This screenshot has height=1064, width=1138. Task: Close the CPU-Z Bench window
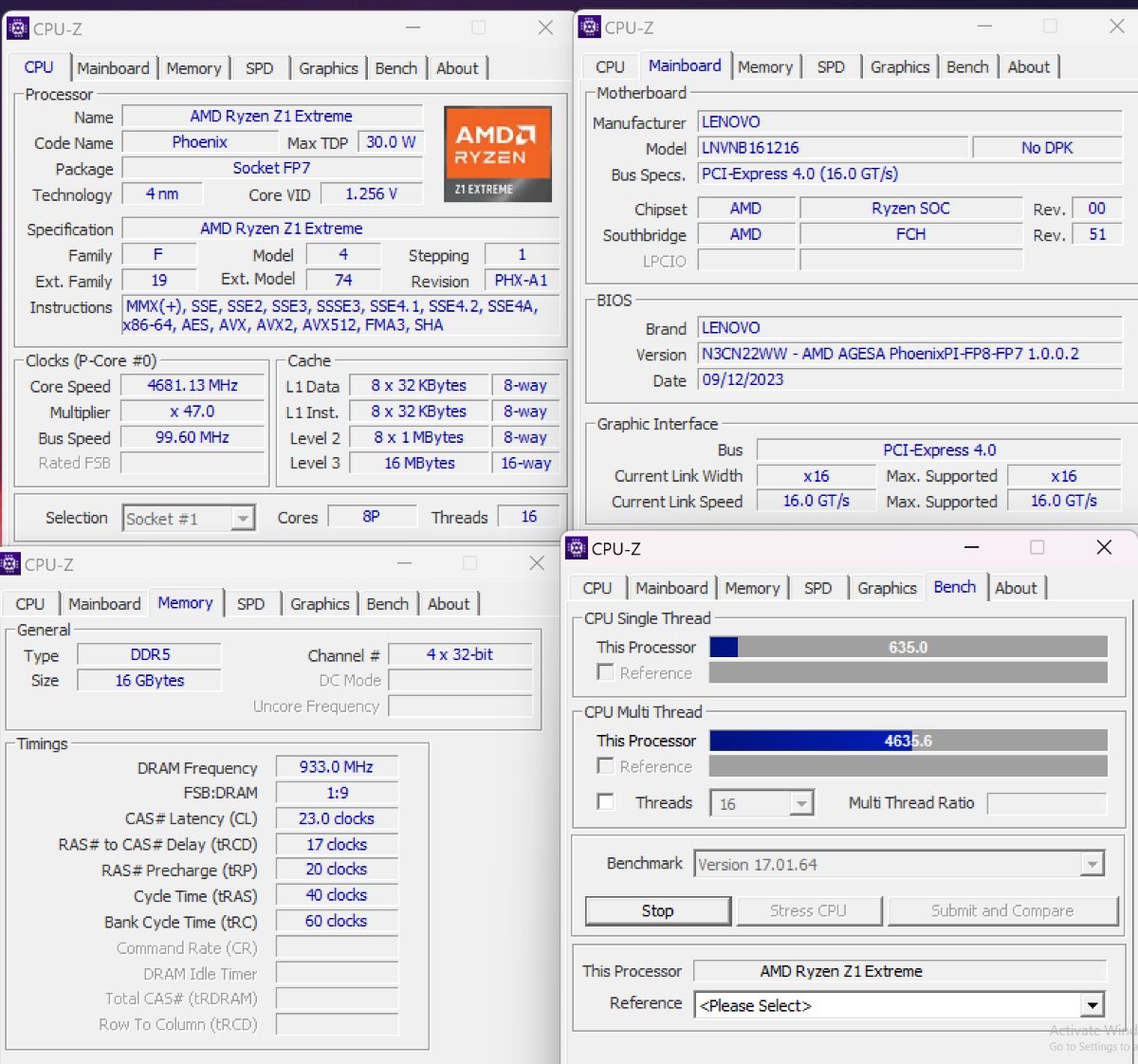(1104, 548)
